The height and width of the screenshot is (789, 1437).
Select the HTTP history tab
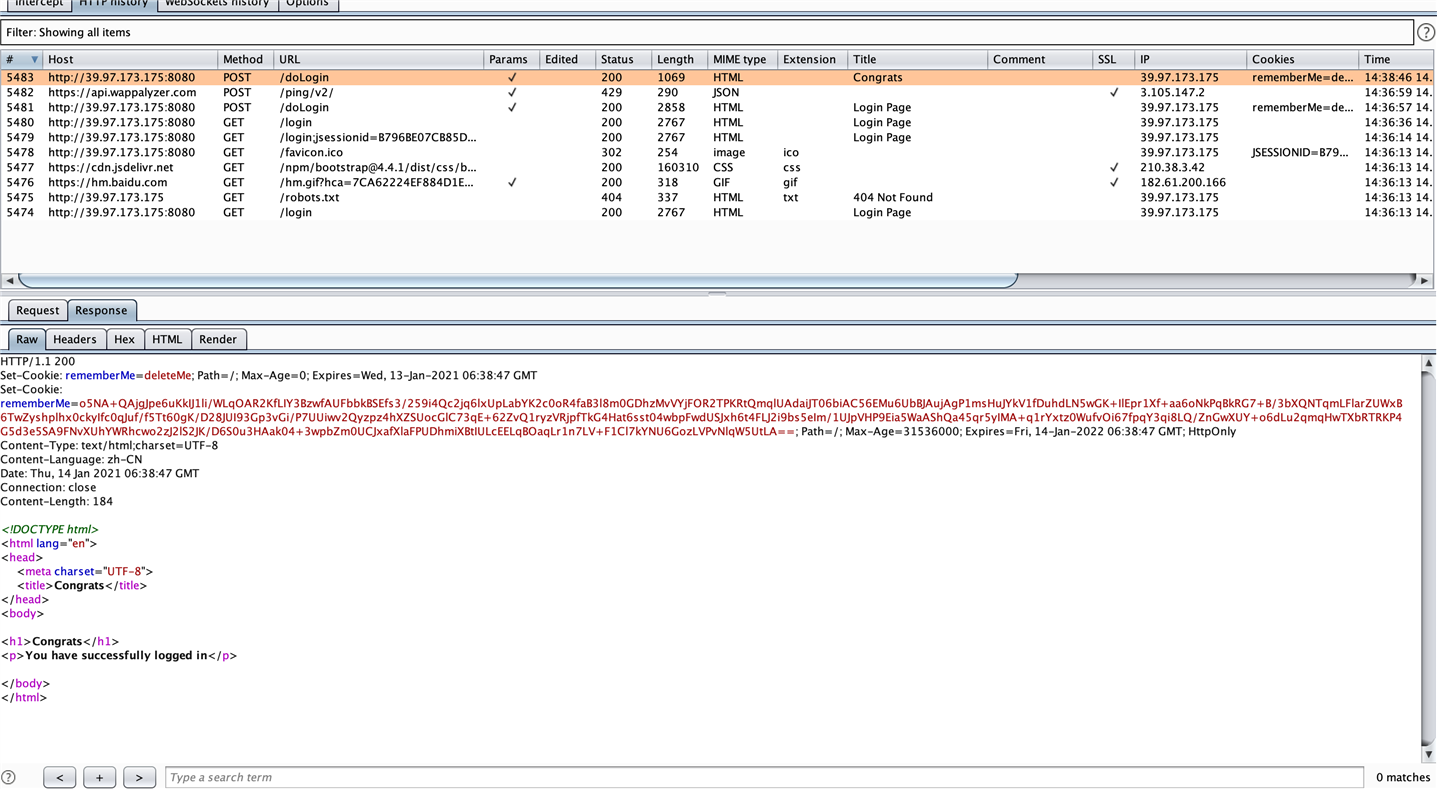114,4
